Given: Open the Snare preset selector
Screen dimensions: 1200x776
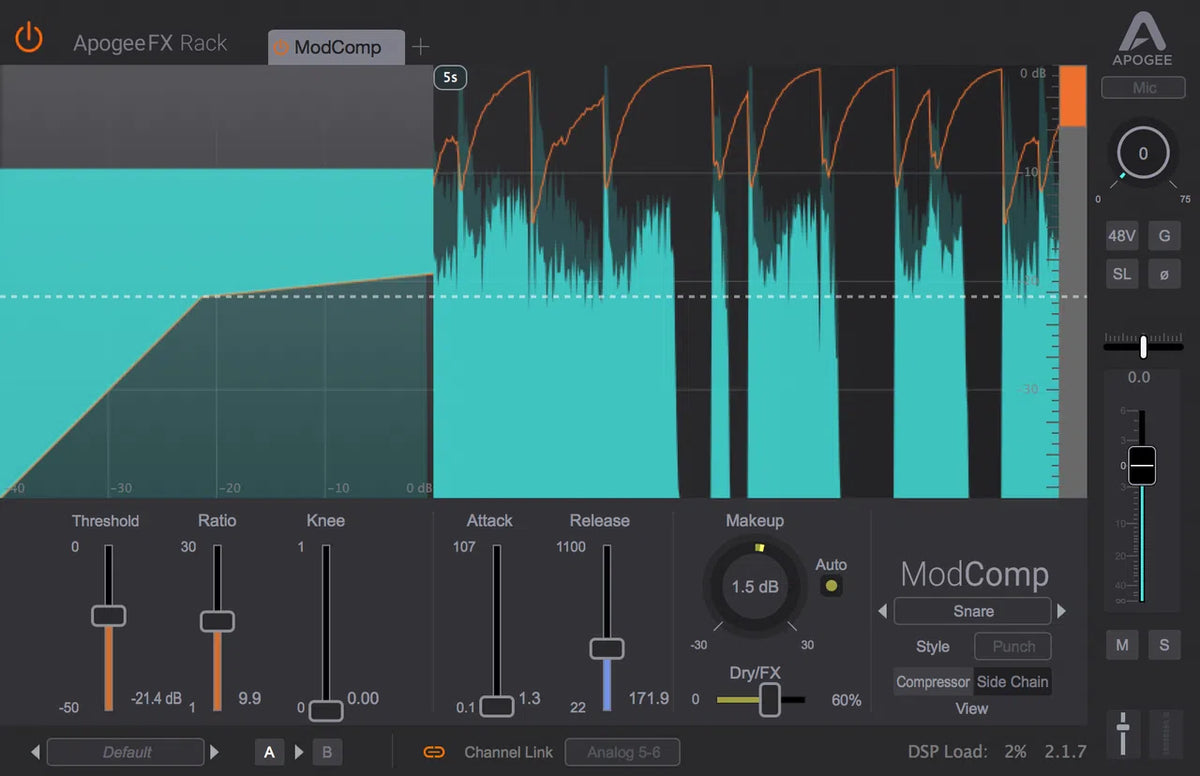Looking at the screenshot, I should tap(971, 611).
